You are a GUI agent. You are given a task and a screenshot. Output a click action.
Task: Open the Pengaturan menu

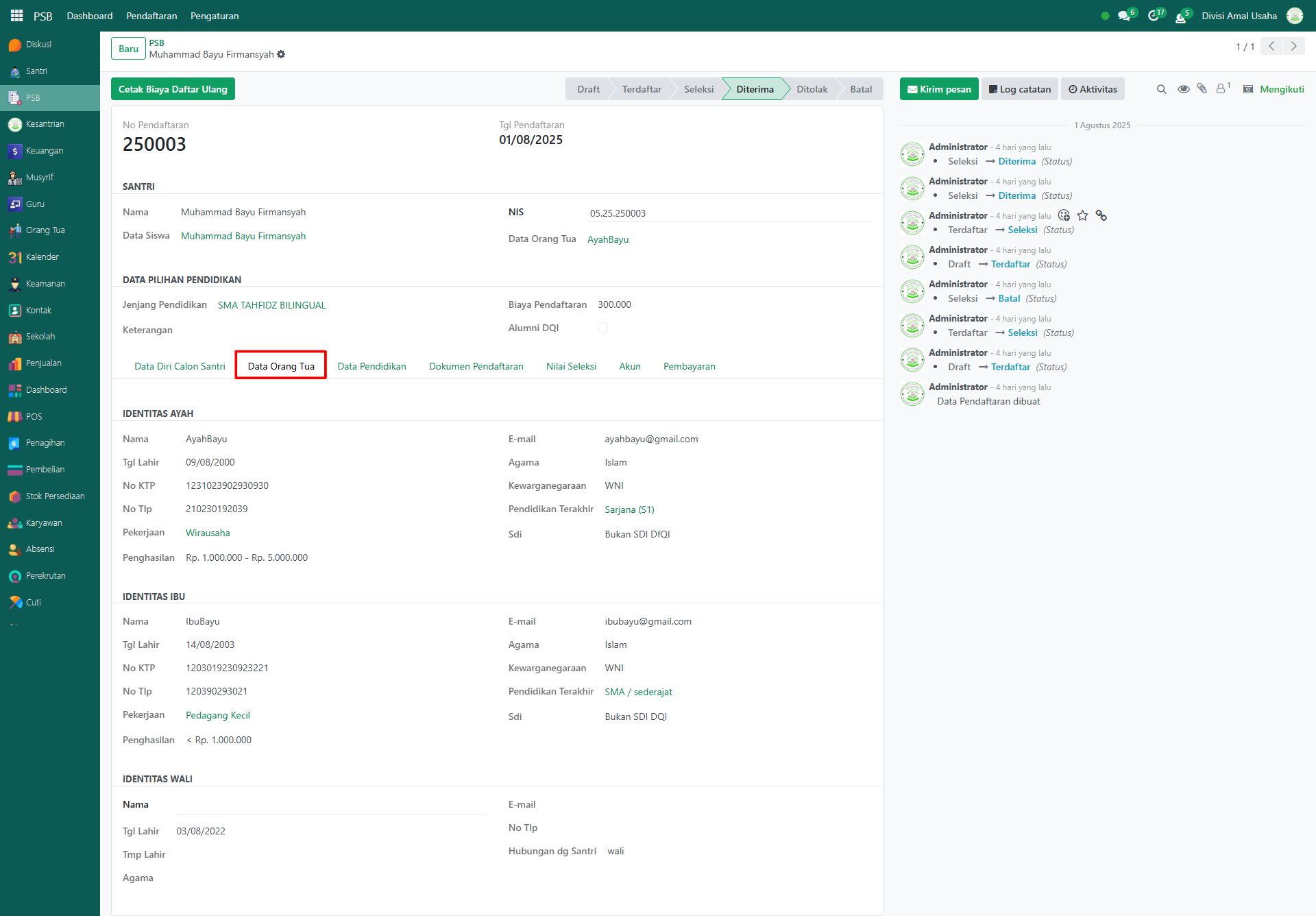pos(215,16)
